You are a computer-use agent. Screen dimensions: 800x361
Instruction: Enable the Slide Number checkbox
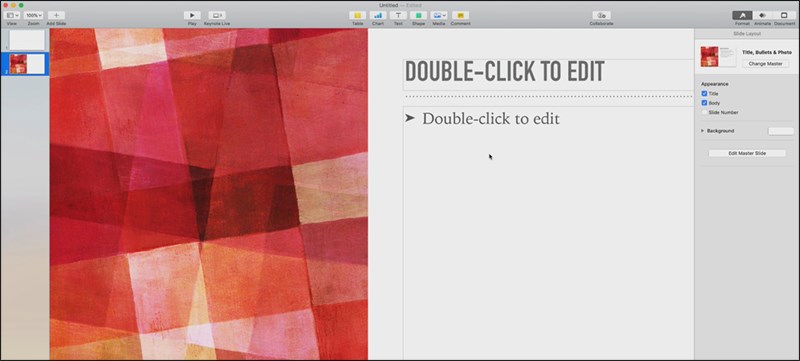coord(704,112)
